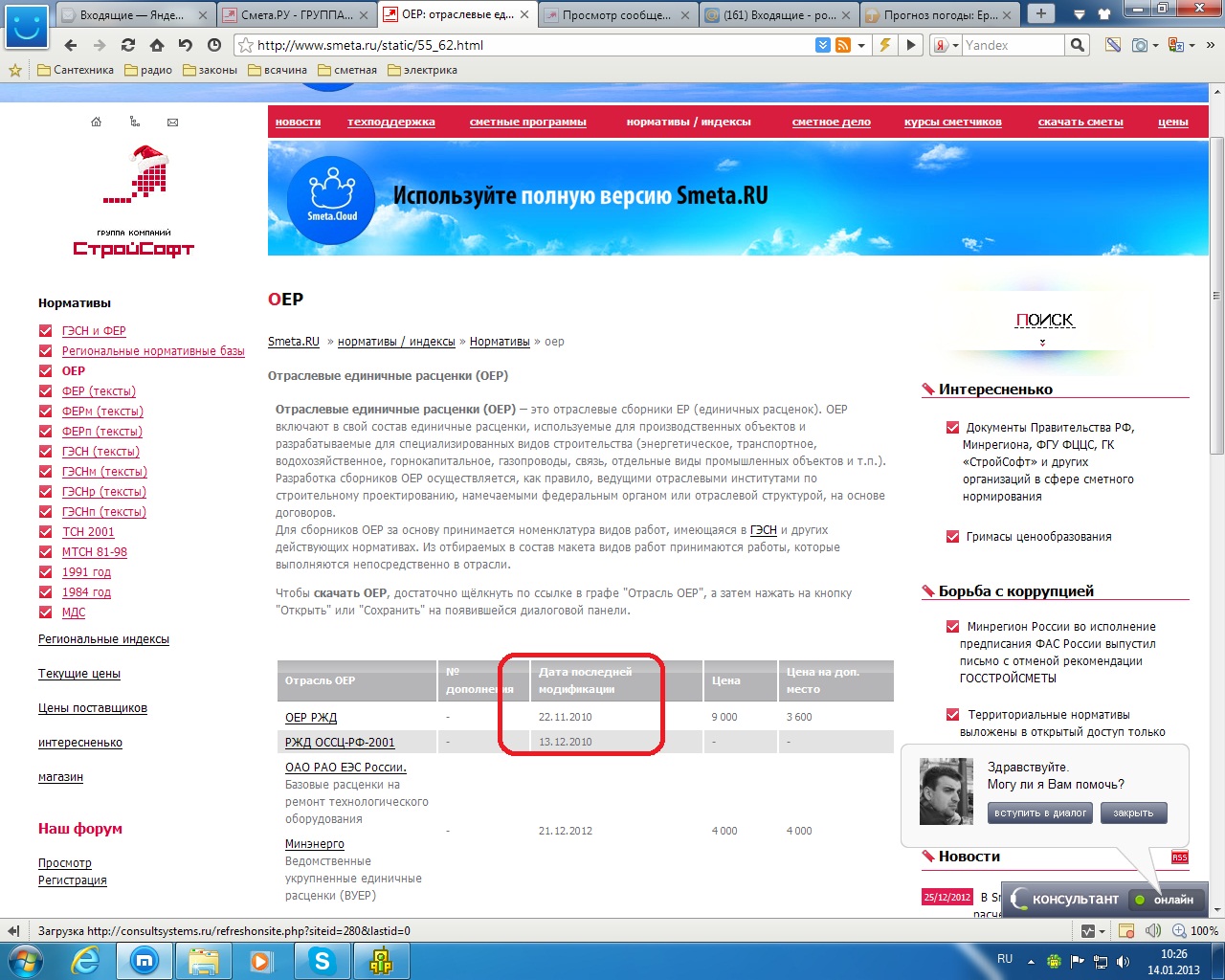This screenshot has width=1225, height=980.
Task: Click the ad blocker status bar icon
Action: (x=1127, y=930)
